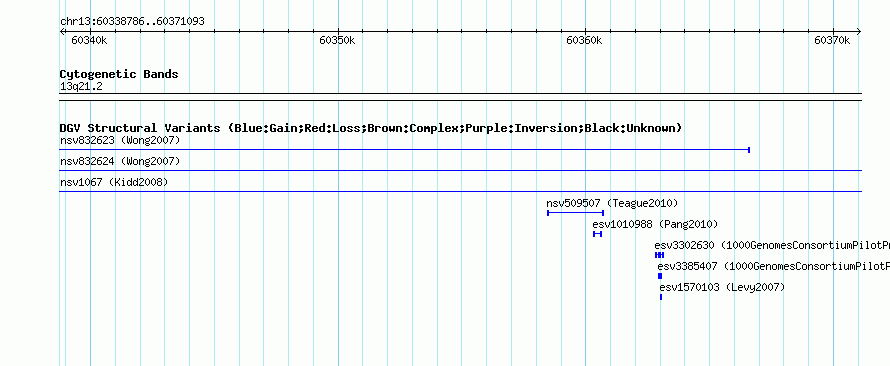This screenshot has height=366, width=890.
Task: Open variant nsv1067 (Kidd2008) label
Action: pyautogui.click(x=114, y=183)
